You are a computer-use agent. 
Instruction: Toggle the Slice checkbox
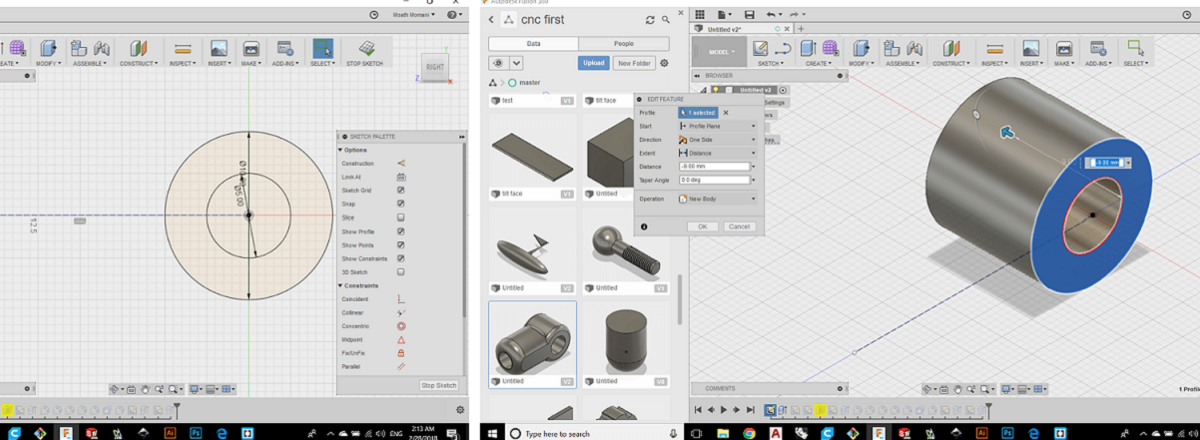(x=401, y=216)
